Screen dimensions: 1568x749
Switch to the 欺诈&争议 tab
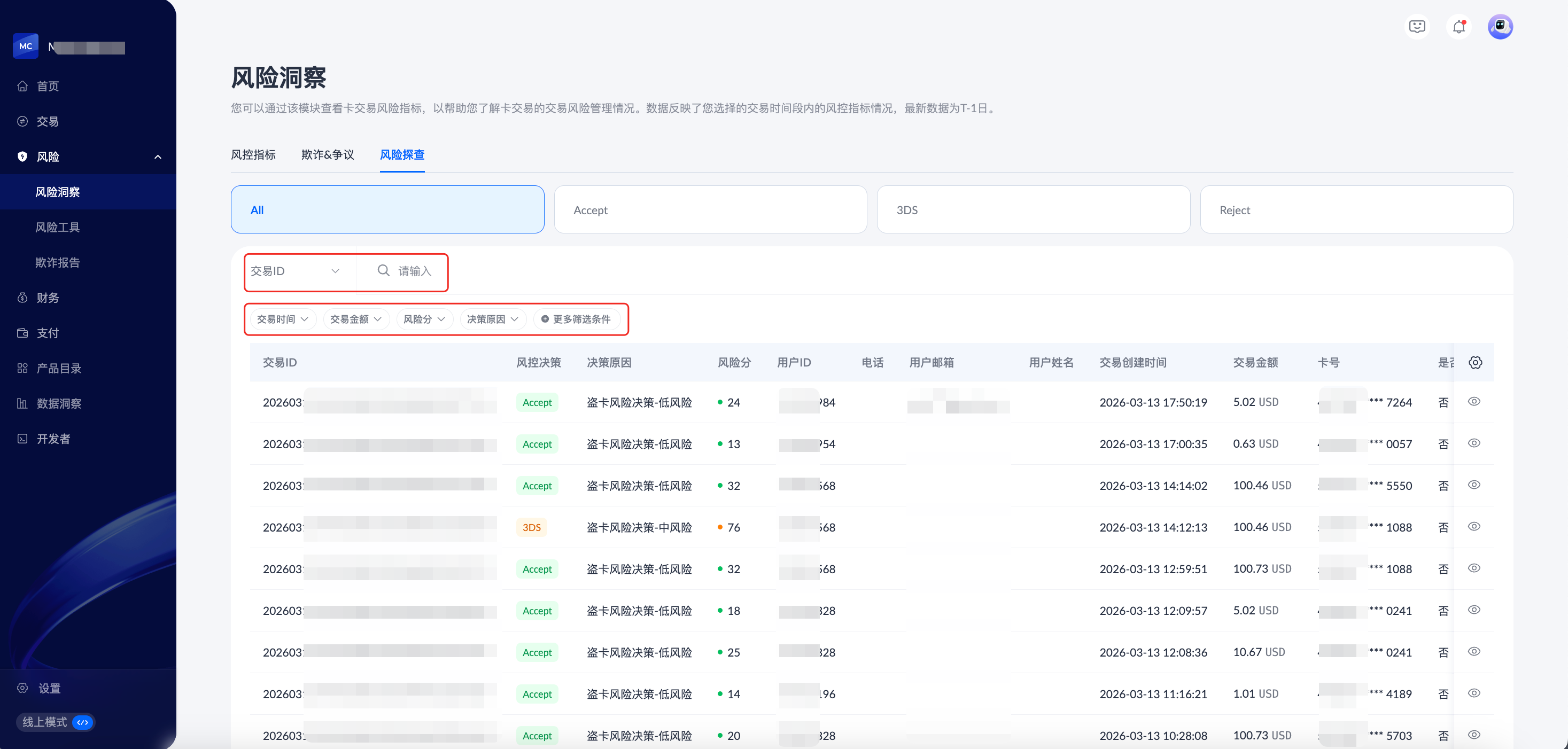click(328, 155)
